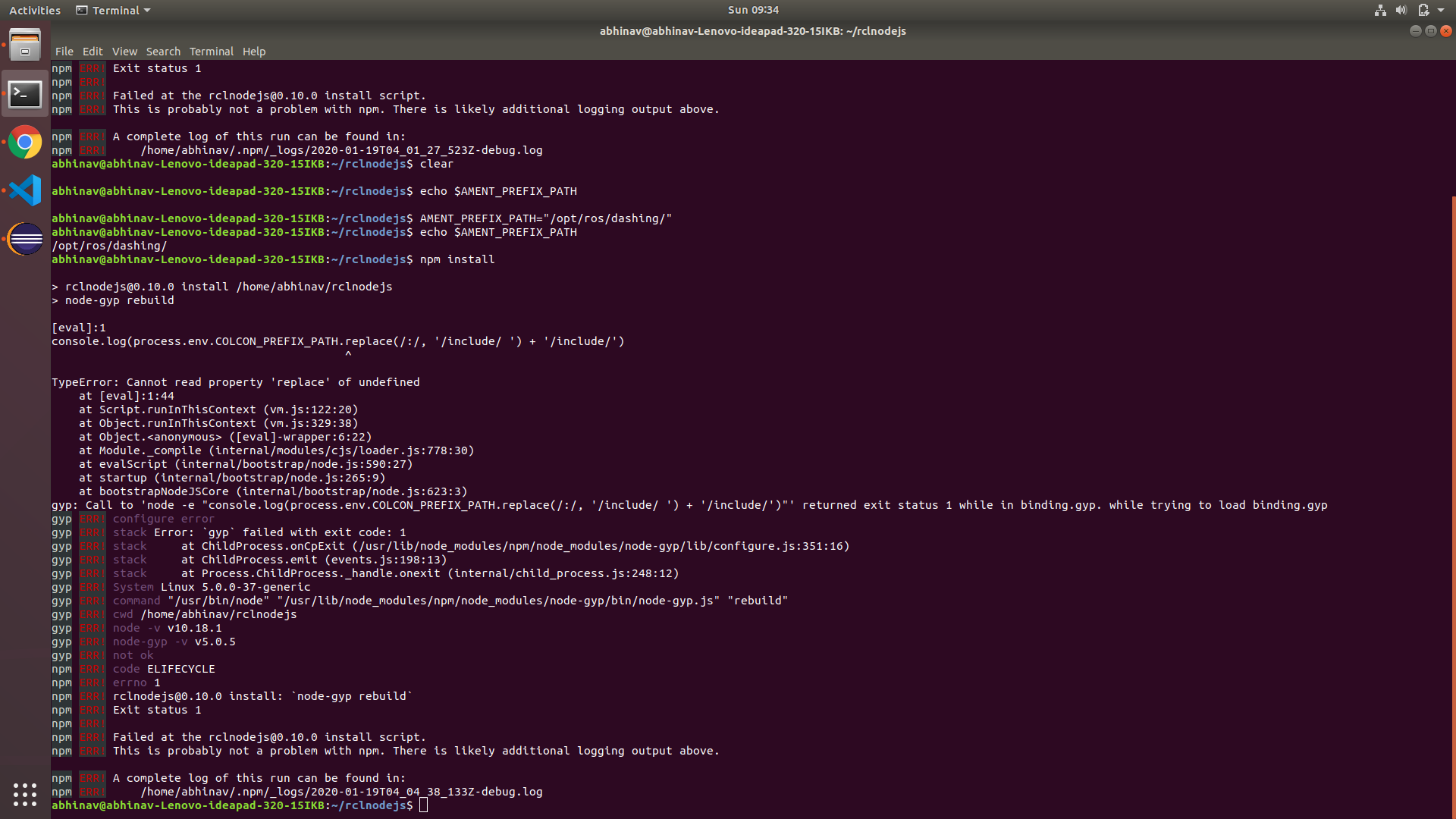The image size is (1456, 819).
Task: Select the Terminal icon in the dock
Action: (x=25, y=94)
